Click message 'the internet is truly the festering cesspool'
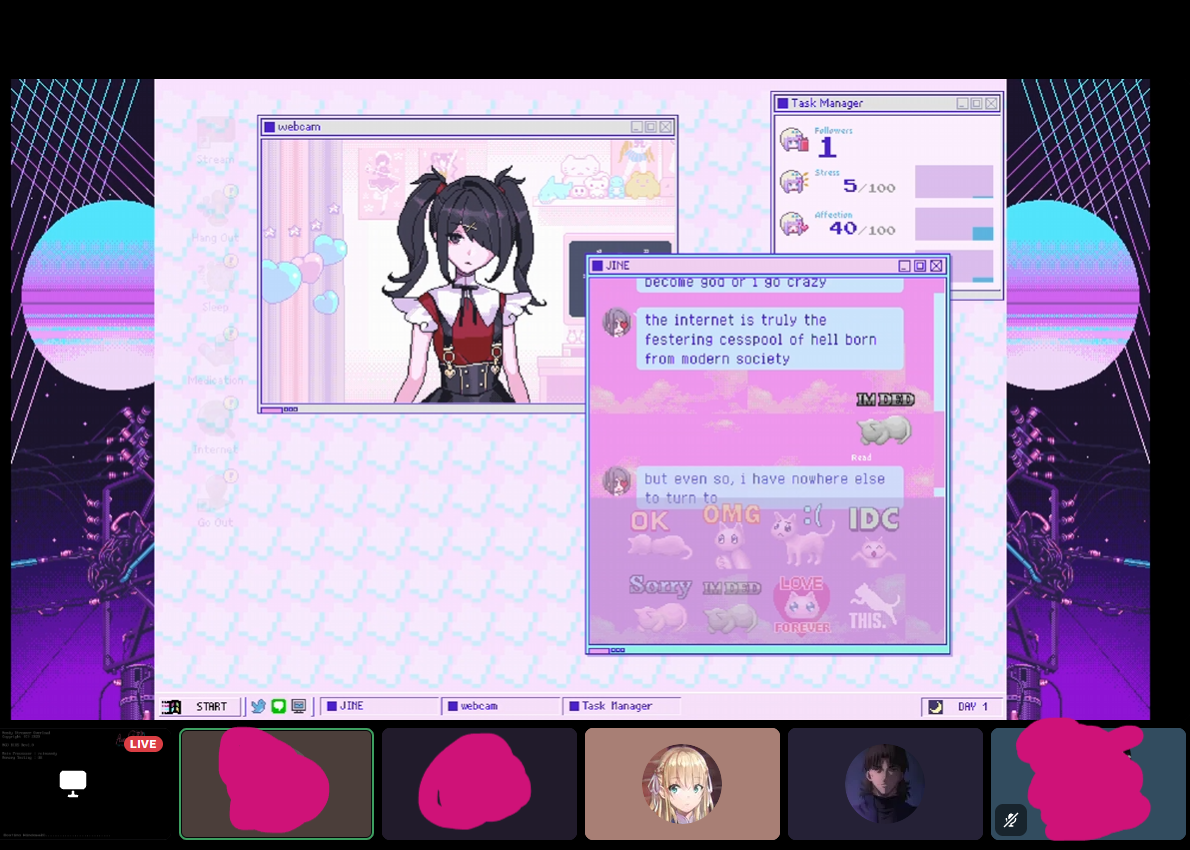The height and width of the screenshot is (850, 1190). pyautogui.click(x=770, y=339)
